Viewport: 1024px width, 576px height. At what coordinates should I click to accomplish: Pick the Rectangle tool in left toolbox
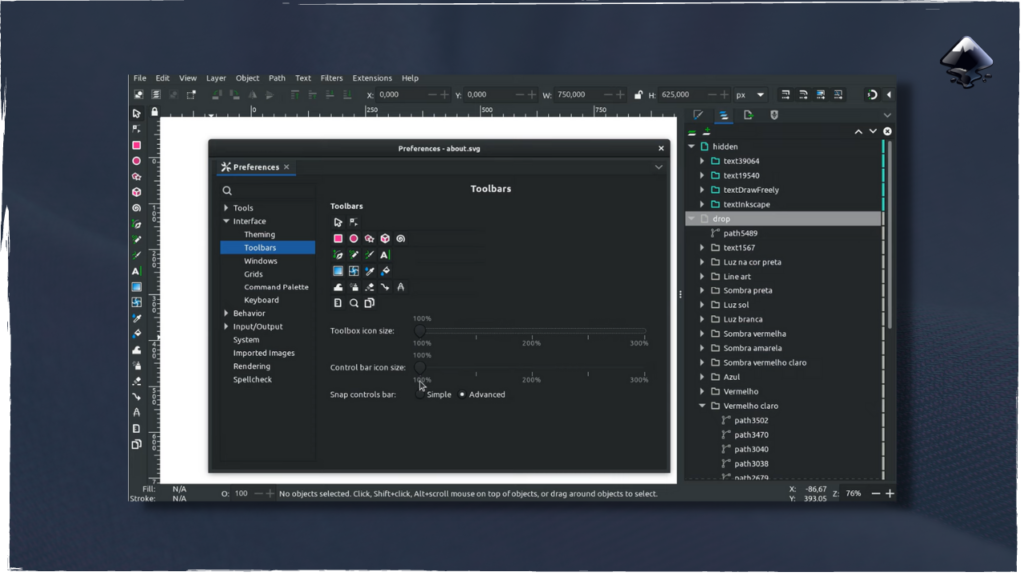[136, 146]
